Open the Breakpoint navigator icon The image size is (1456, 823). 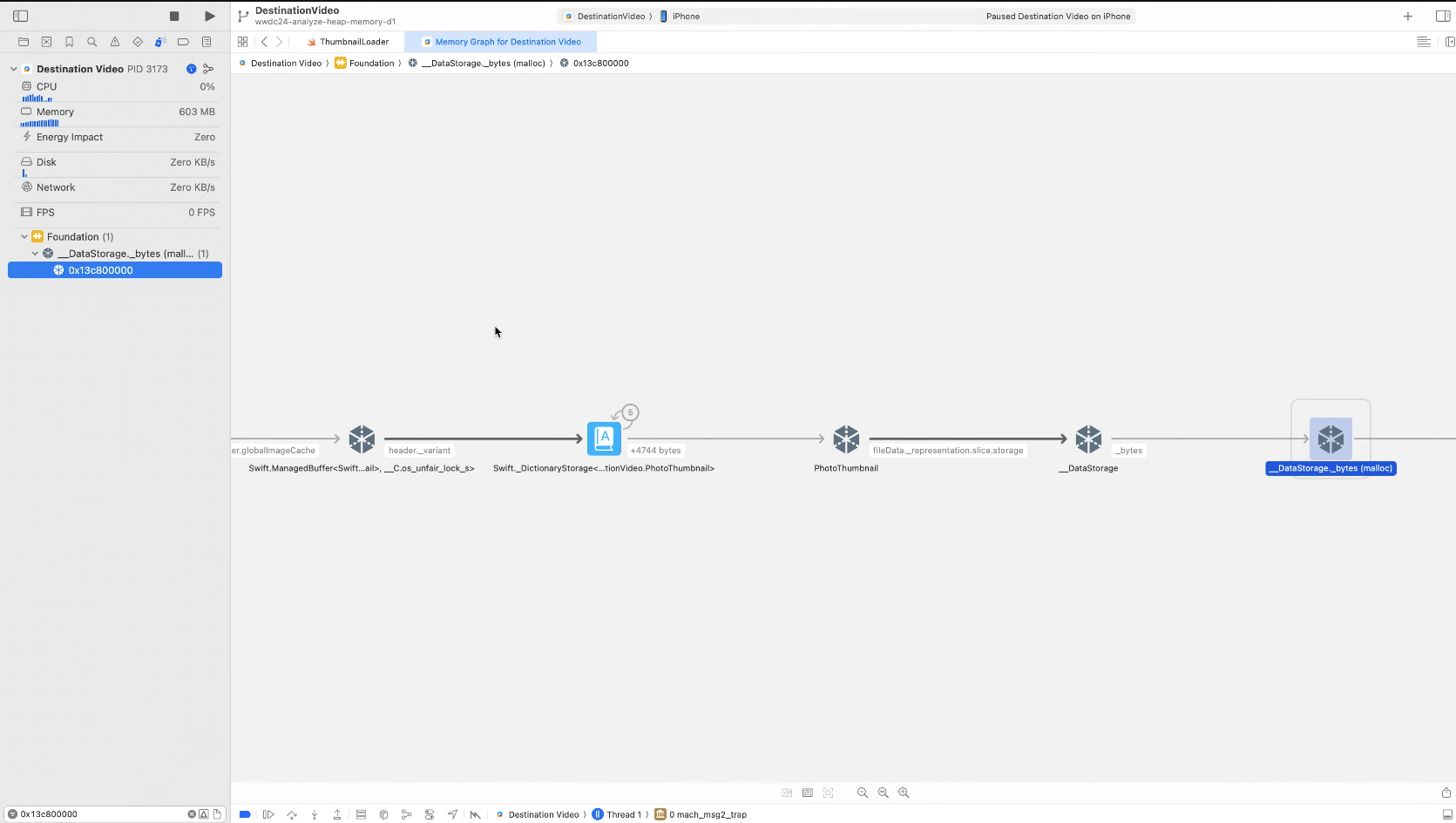183,42
